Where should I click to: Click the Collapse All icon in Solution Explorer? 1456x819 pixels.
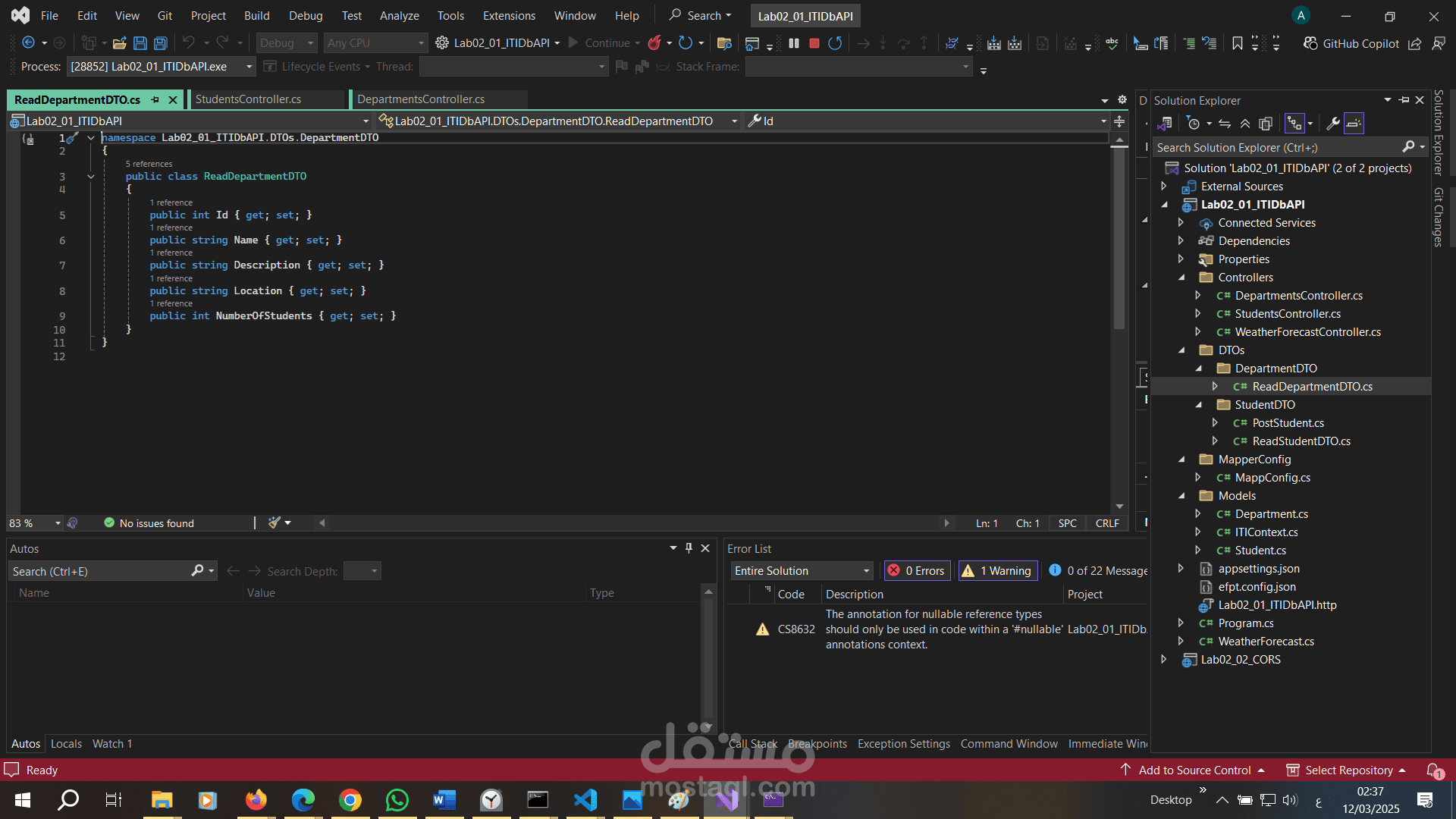1245,124
